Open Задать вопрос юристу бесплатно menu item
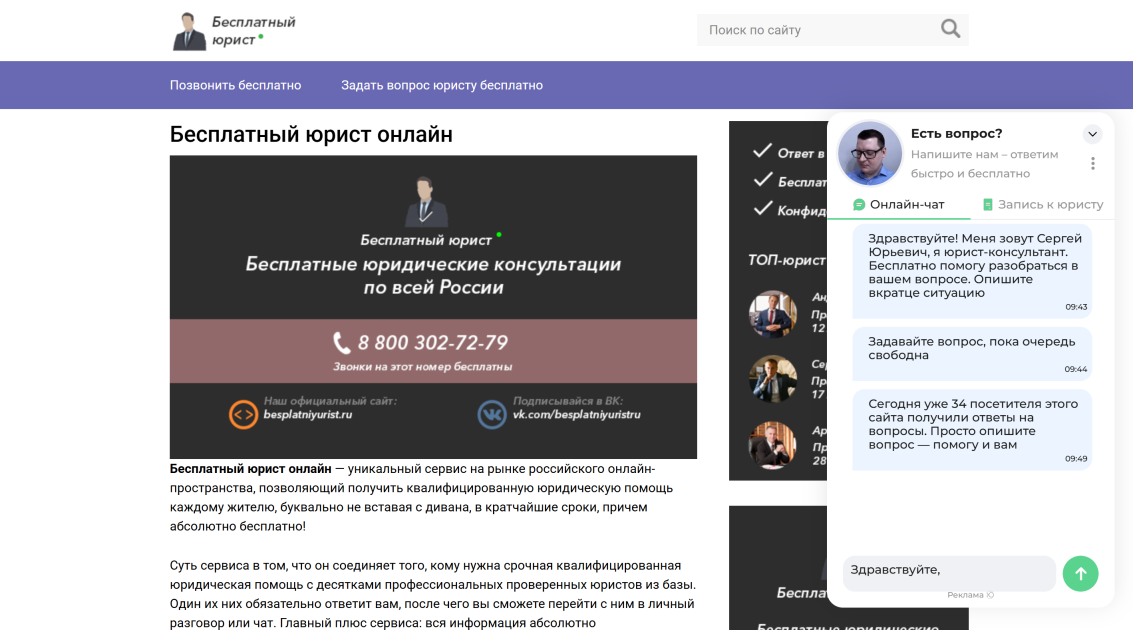 tap(442, 85)
